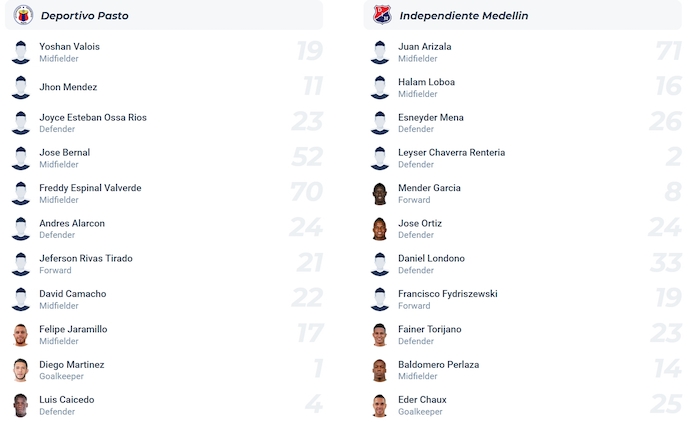
Task: Click Jose Bernal's placeholder avatar icon
Action: click(21, 159)
